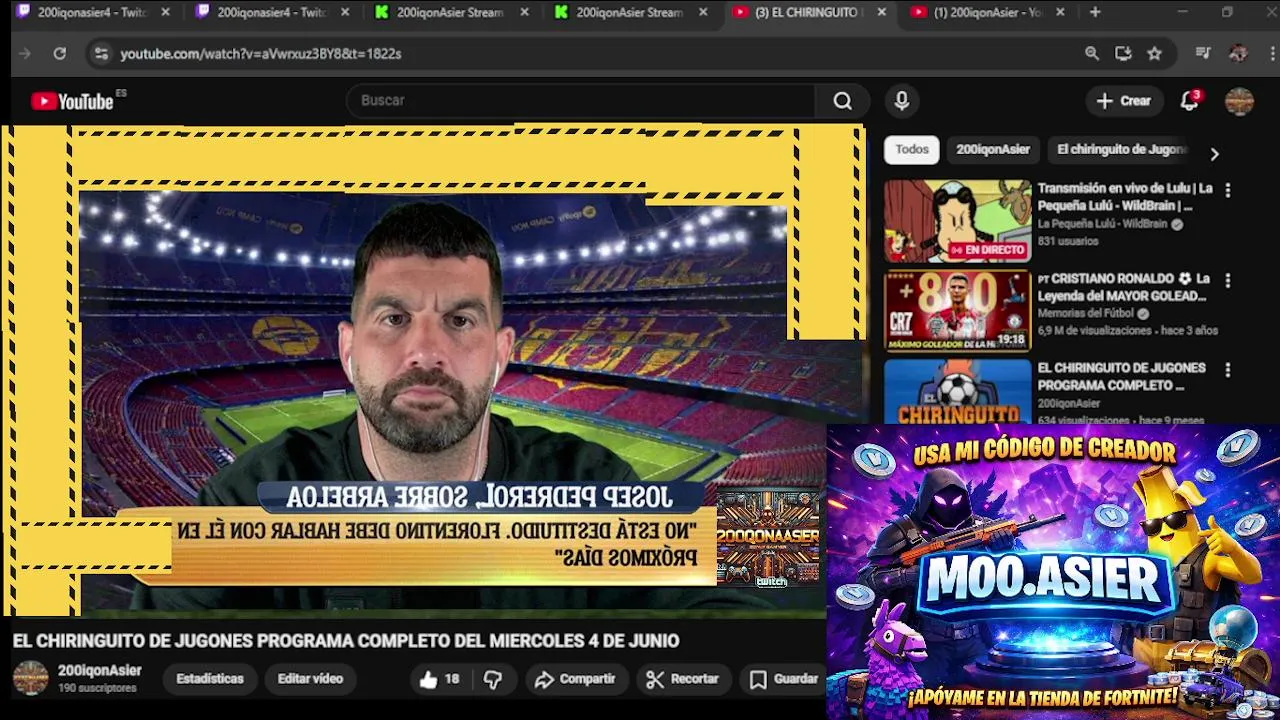Click the Editar vídeo button
The height and width of the screenshot is (720, 1280).
click(310, 679)
